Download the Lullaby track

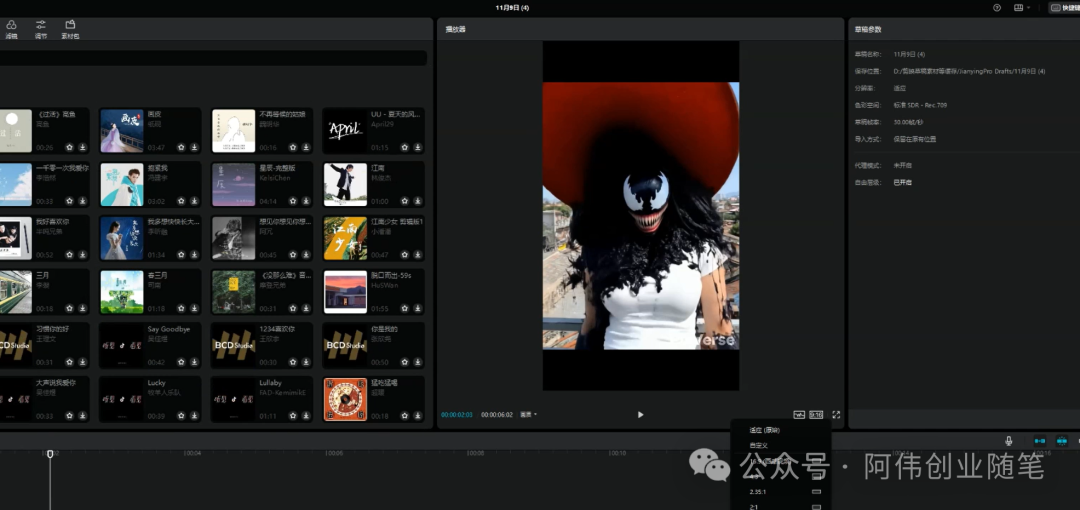[306, 416]
